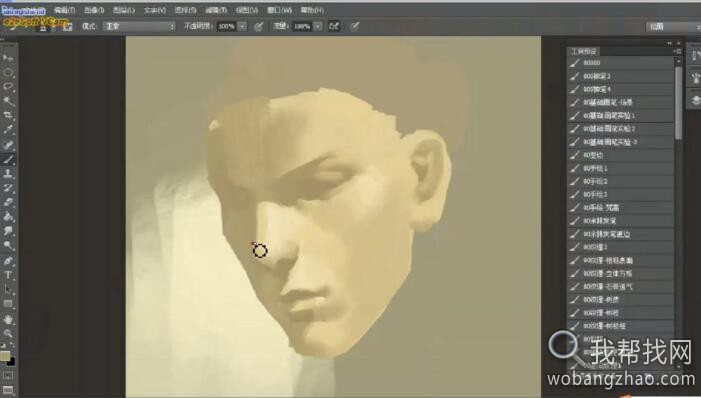Screen dimensions: 701x398
Task: Select the History Brush tool
Action: (x=8, y=188)
